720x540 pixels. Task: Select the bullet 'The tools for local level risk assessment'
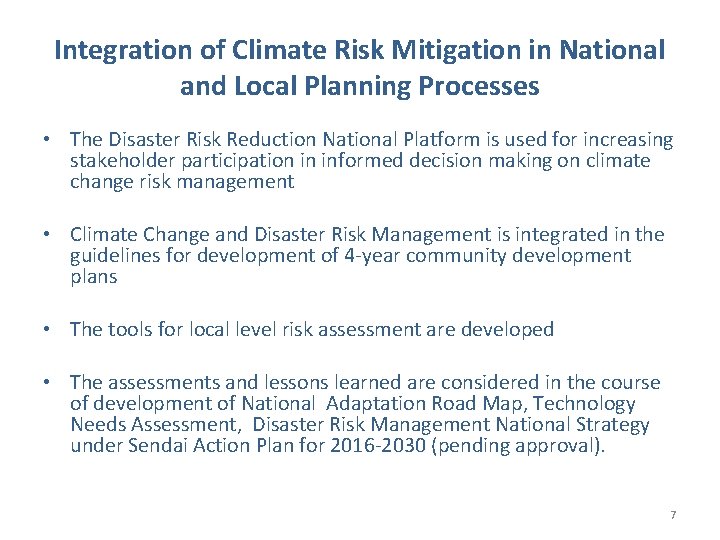(311, 330)
